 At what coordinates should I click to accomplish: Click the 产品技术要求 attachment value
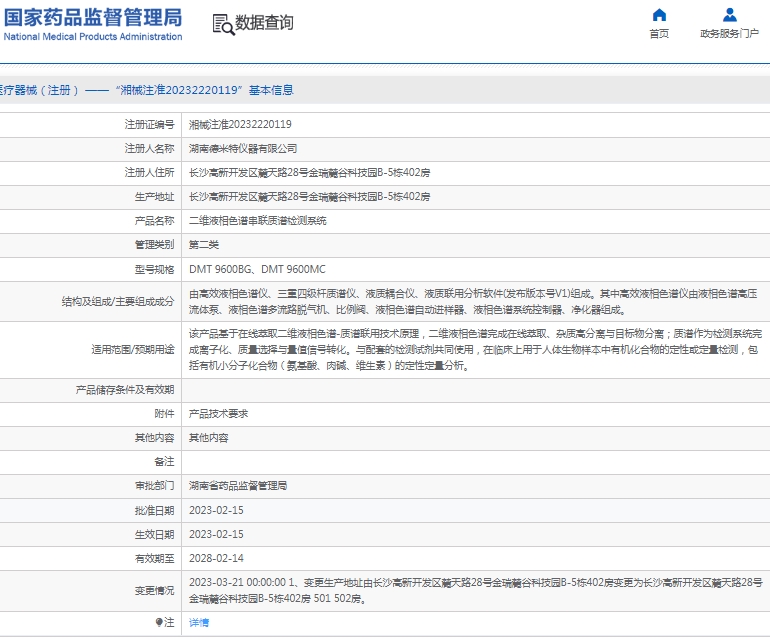pyautogui.click(x=219, y=414)
